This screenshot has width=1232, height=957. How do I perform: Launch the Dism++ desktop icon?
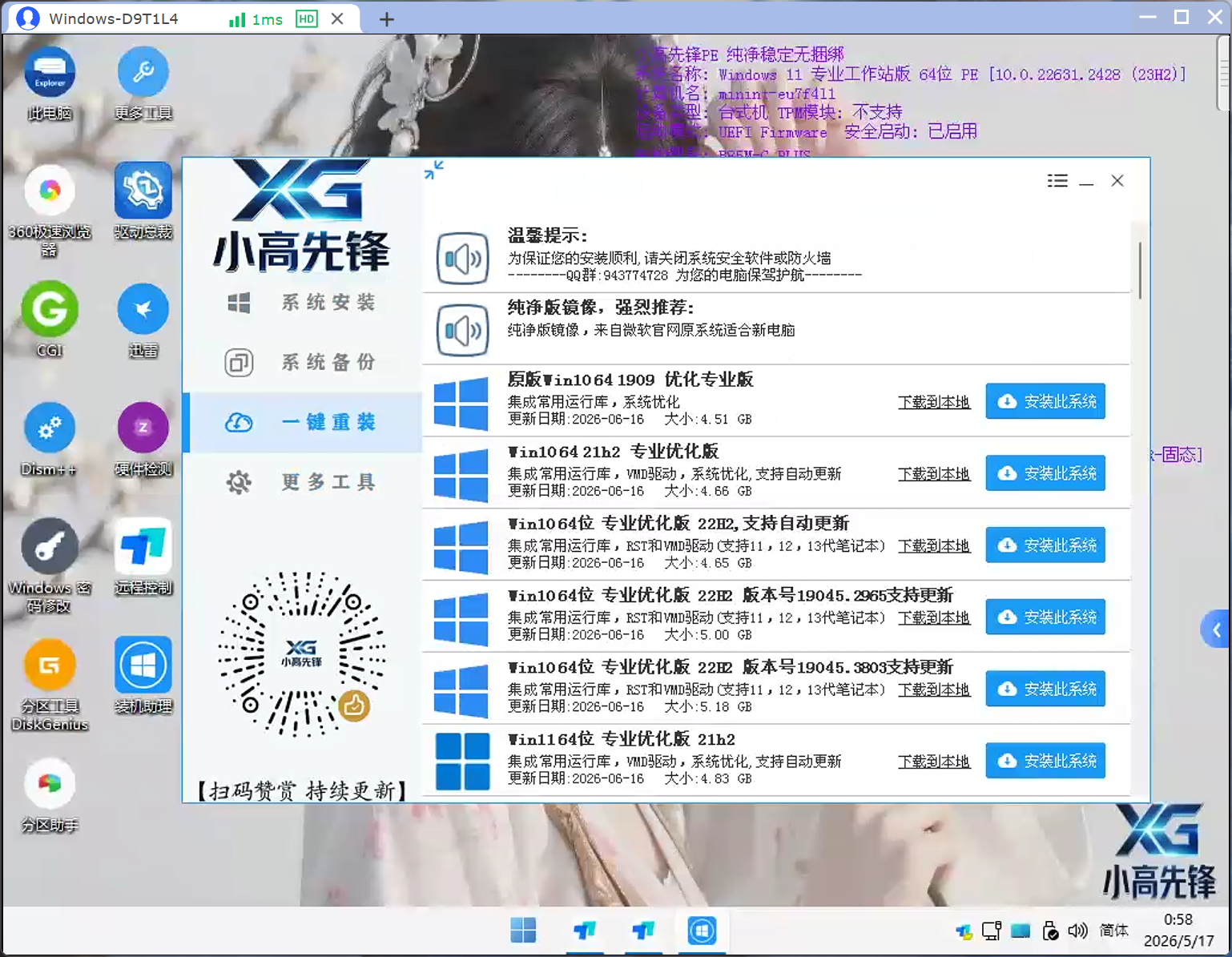(x=50, y=438)
